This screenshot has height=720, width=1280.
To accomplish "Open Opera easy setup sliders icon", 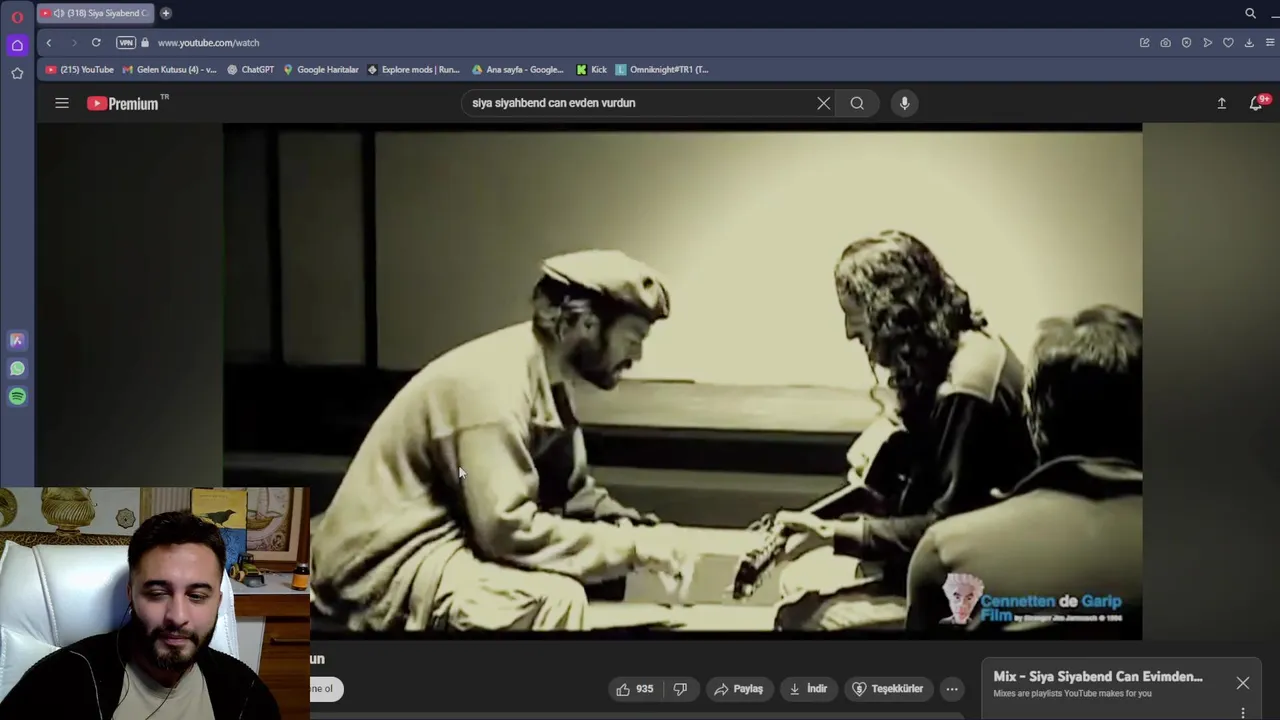I will [x=1270, y=43].
